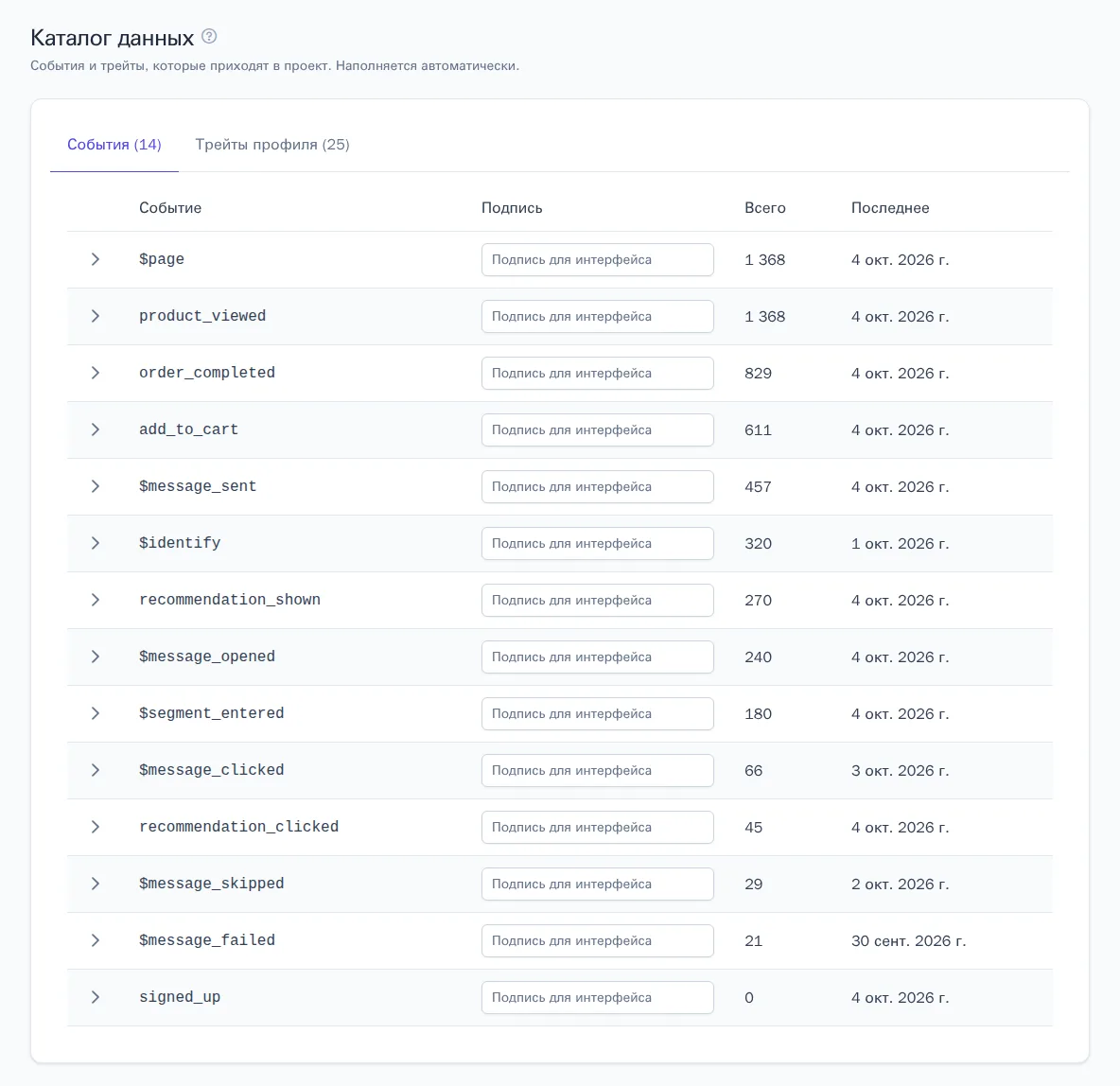
Task: Focus the caption field for $identify
Action: [597, 544]
